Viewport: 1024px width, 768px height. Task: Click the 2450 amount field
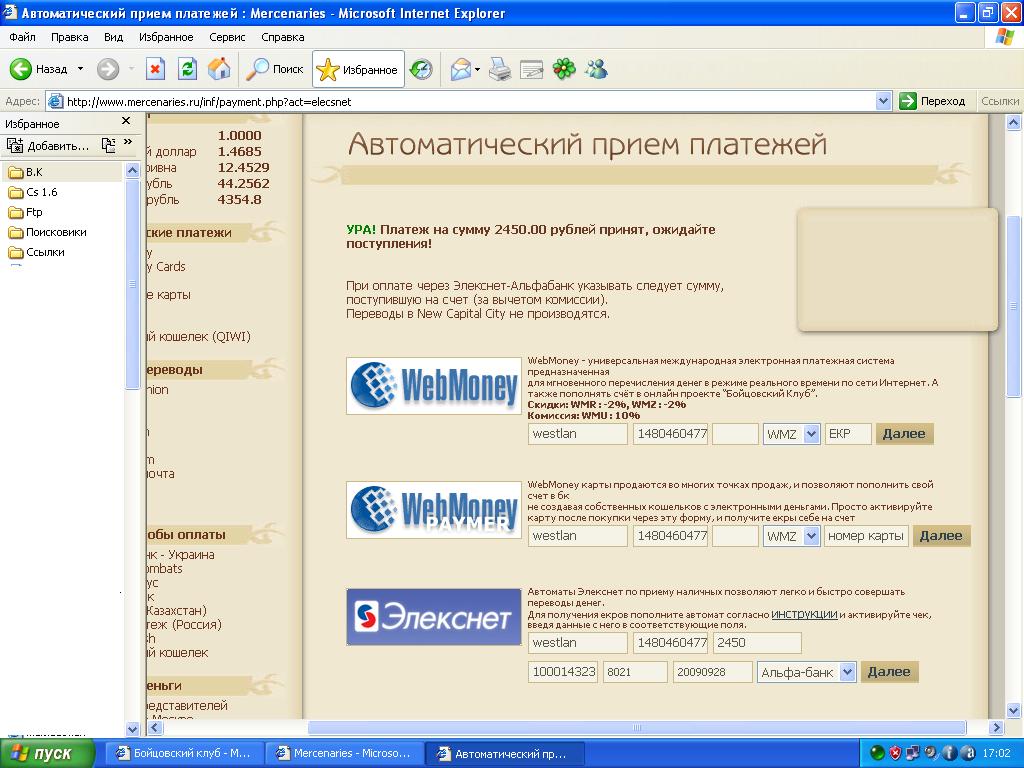[758, 643]
